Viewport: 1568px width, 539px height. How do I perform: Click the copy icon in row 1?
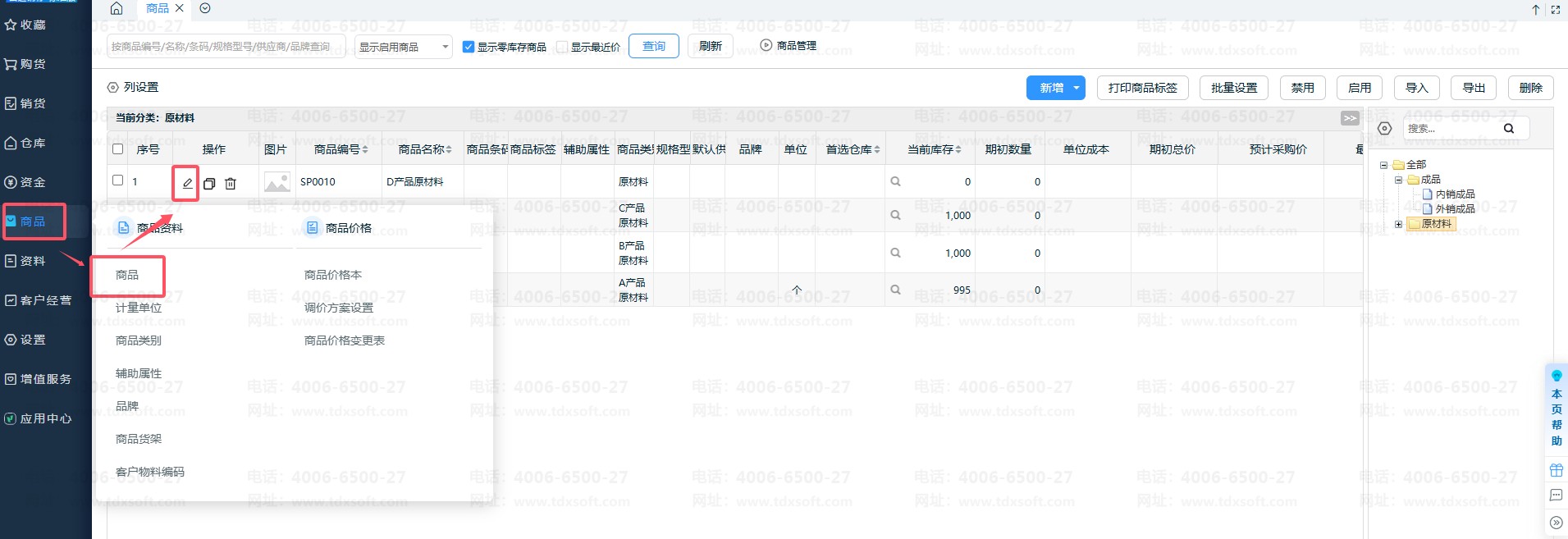click(209, 184)
